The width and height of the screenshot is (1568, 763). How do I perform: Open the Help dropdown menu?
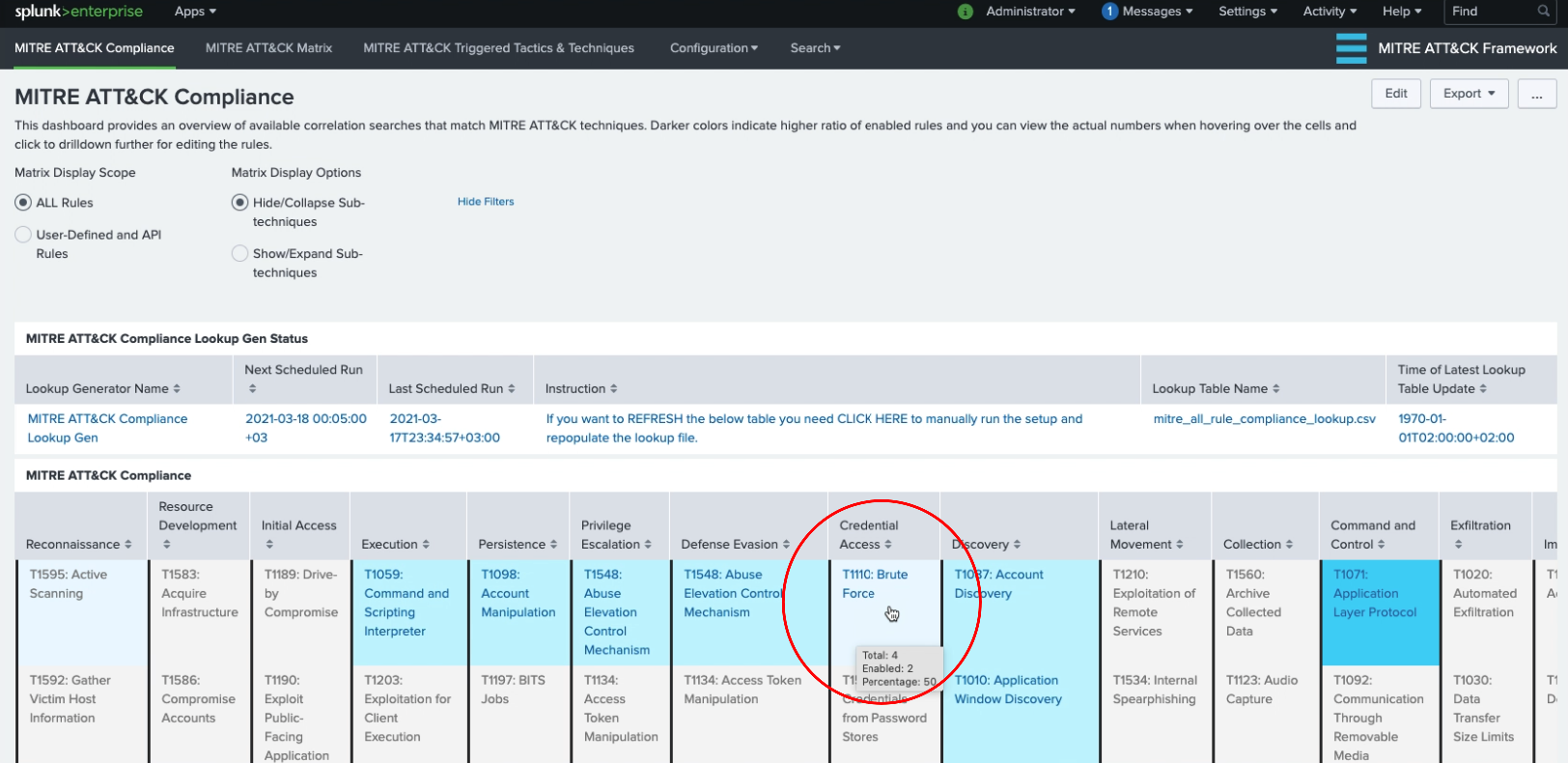click(1402, 12)
